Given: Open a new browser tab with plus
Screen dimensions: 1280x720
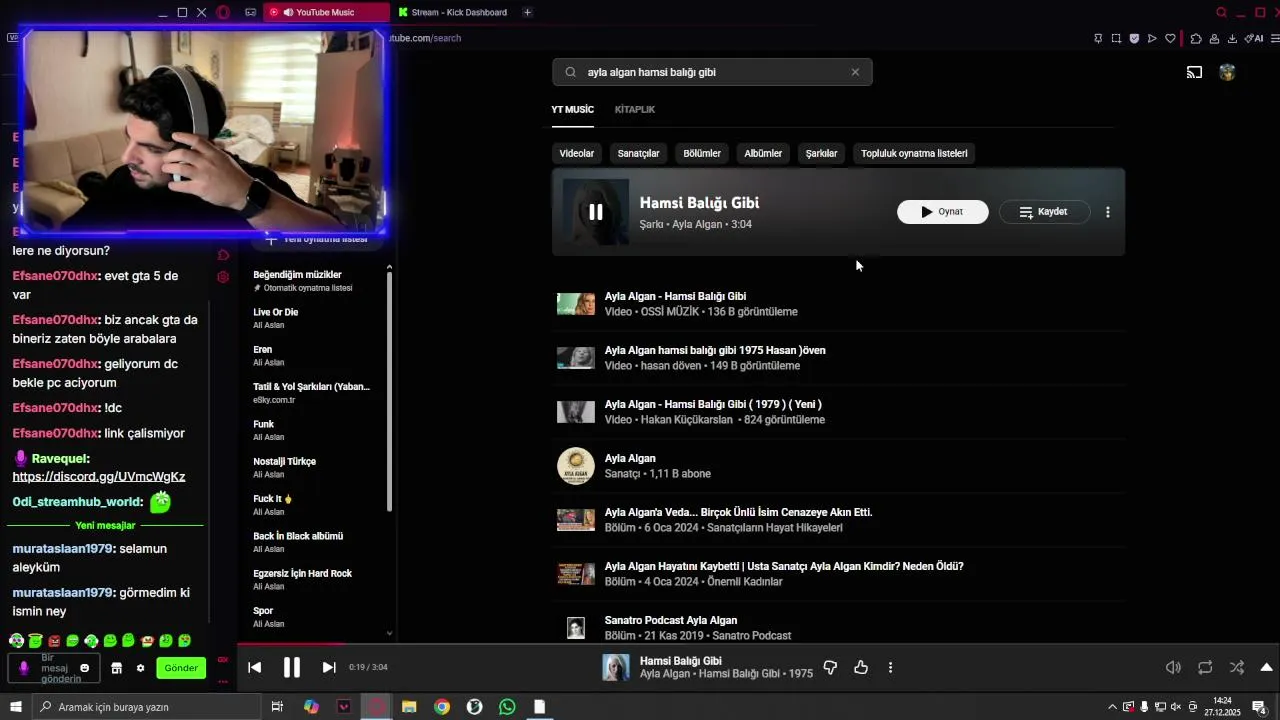Looking at the screenshot, I should 527,12.
